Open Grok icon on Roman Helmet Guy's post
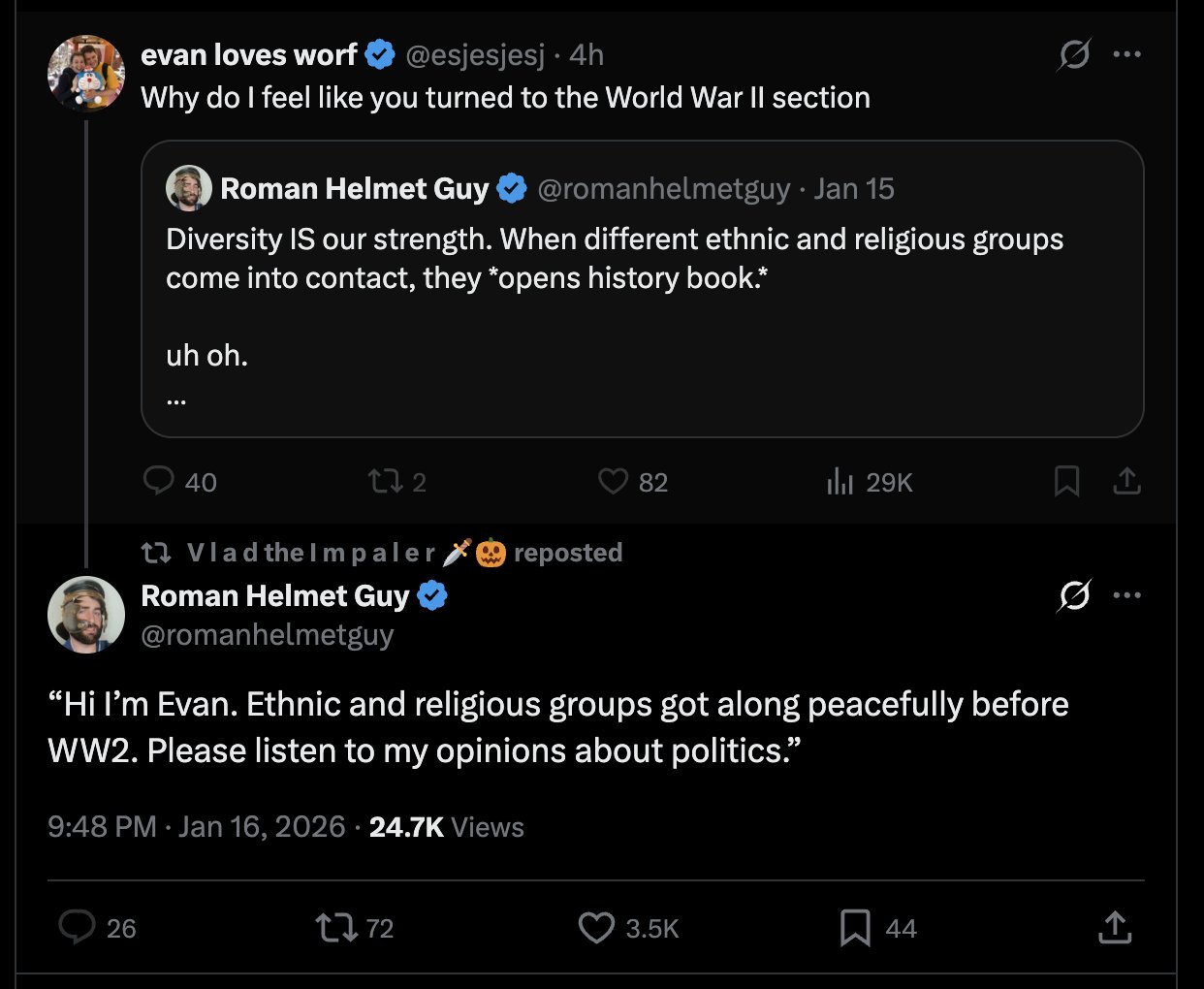The height and width of the screenshot is (989, 1204). tap(1074, 595)
